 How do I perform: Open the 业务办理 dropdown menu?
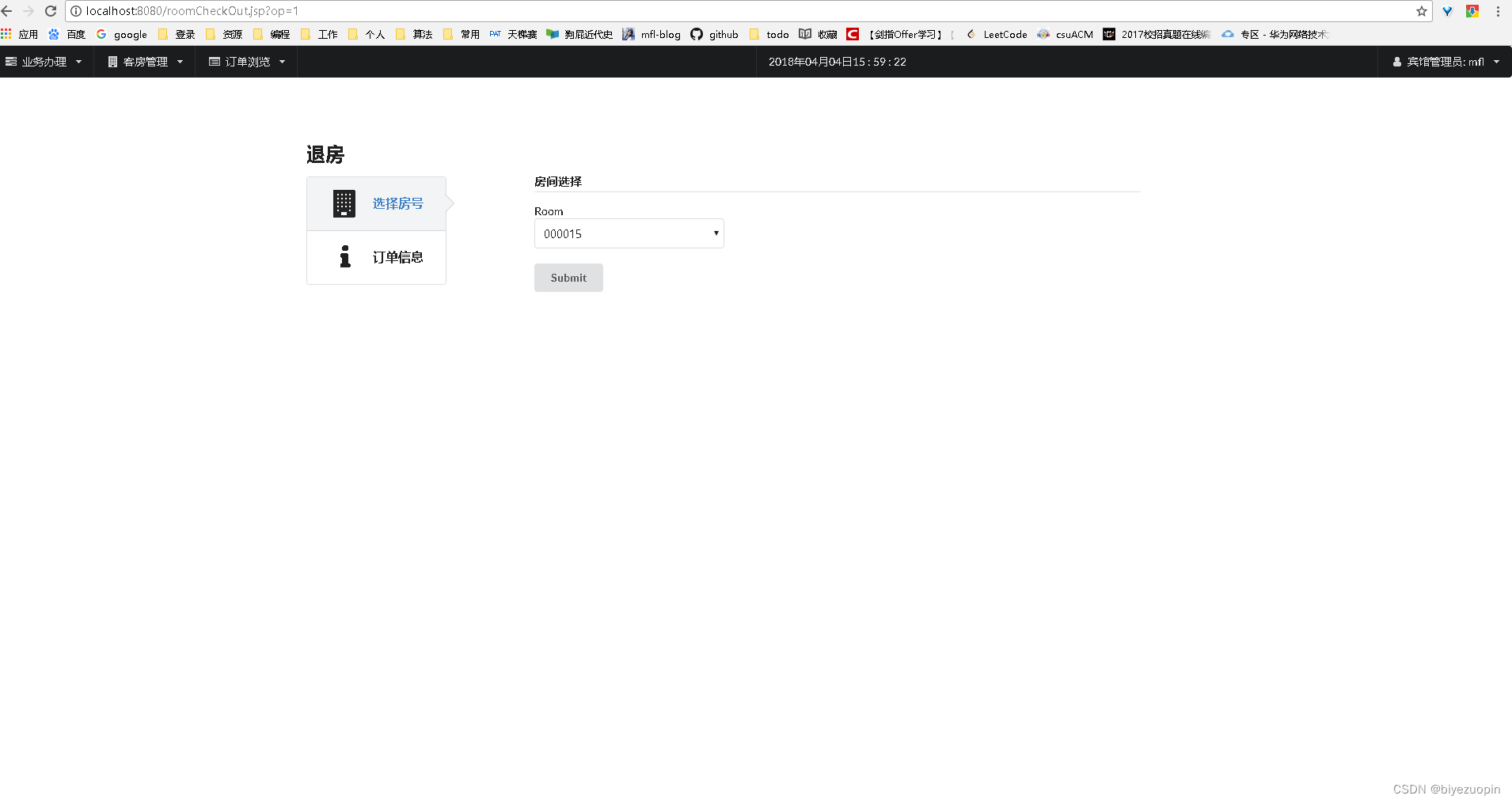click(44, 62)
